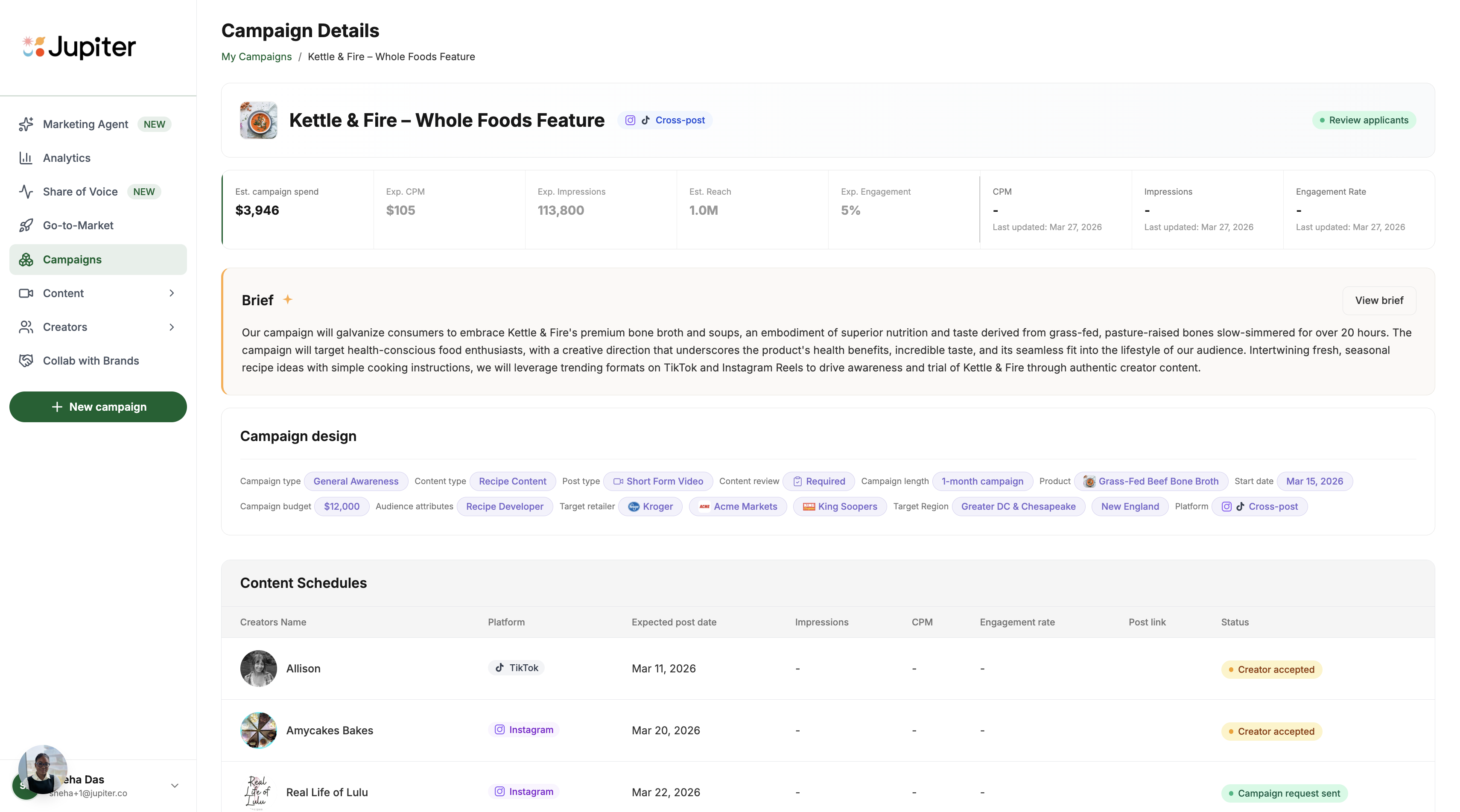Click the orange sparkle beside Brief
The image size is (1460, 812).
(288, 299)
